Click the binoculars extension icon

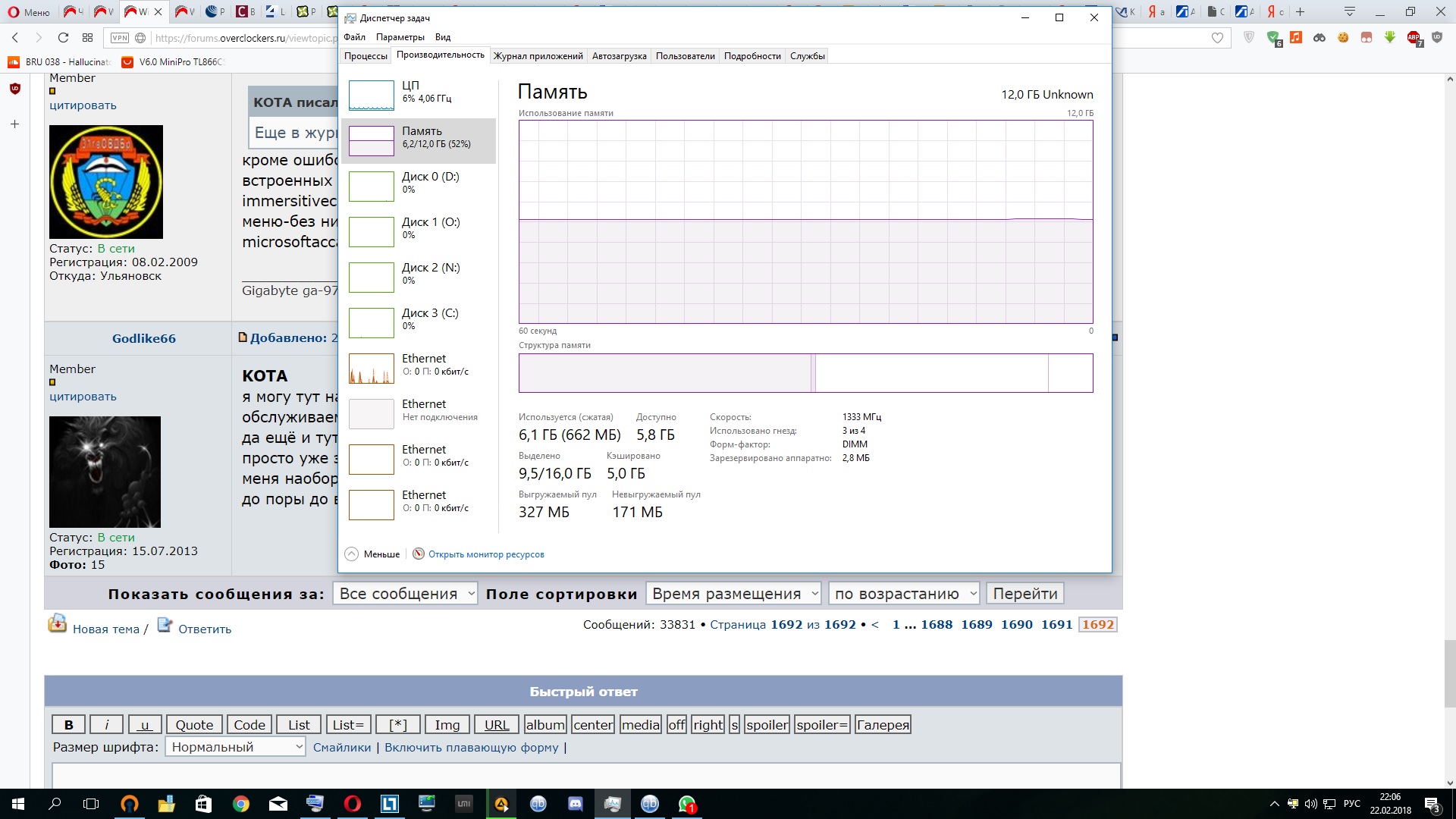click(x=1319, y=38)
